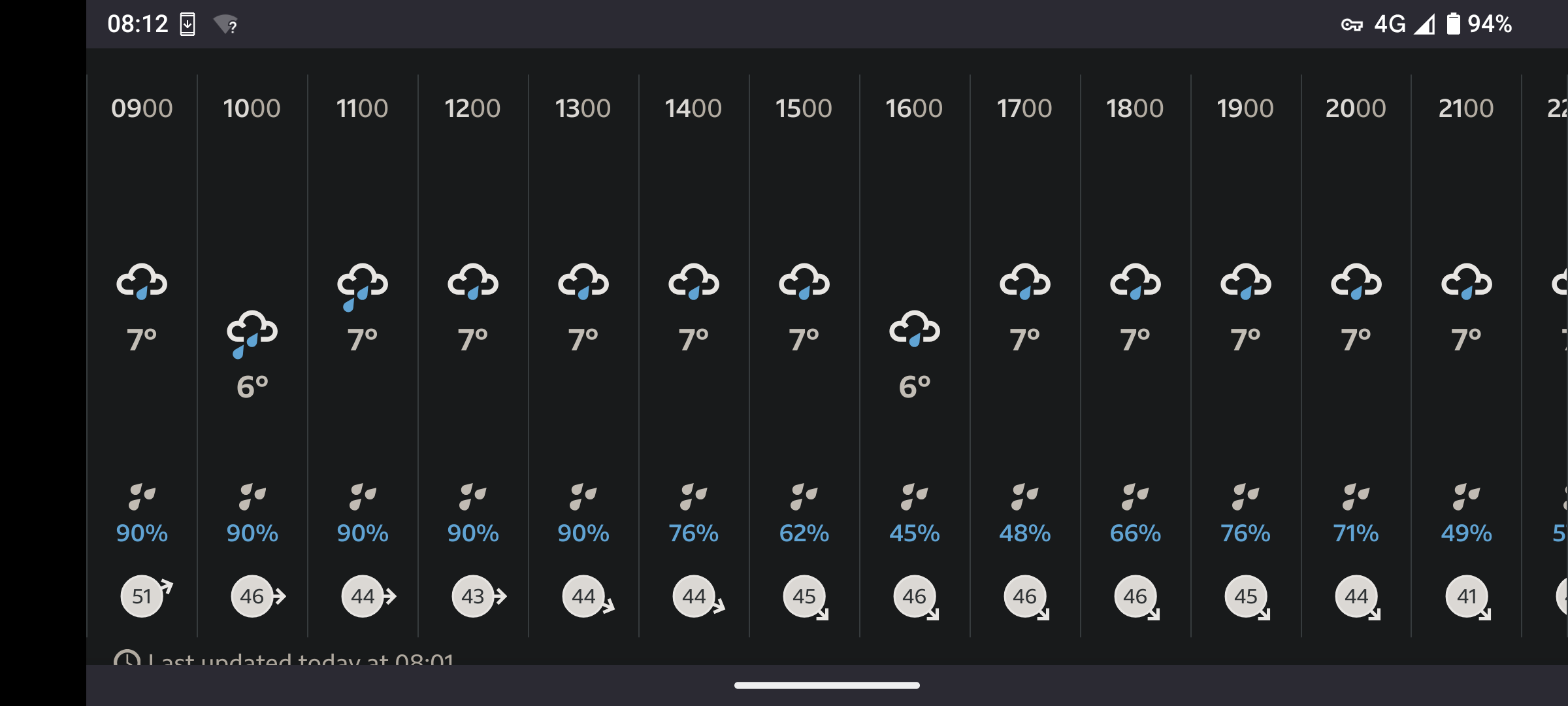
Task: Tap the raindrops icon above 45%
Action: 914,497
